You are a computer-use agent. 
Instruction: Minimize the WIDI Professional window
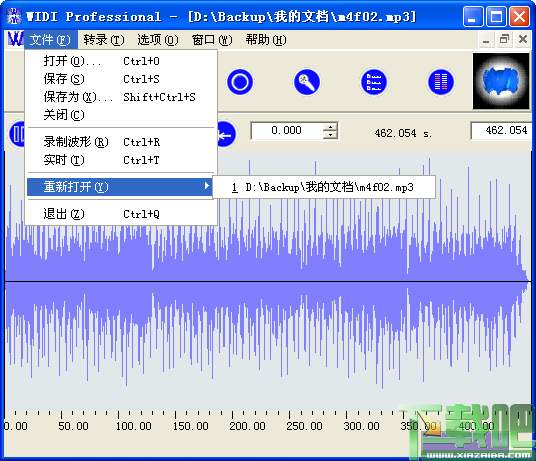(473, 16)
